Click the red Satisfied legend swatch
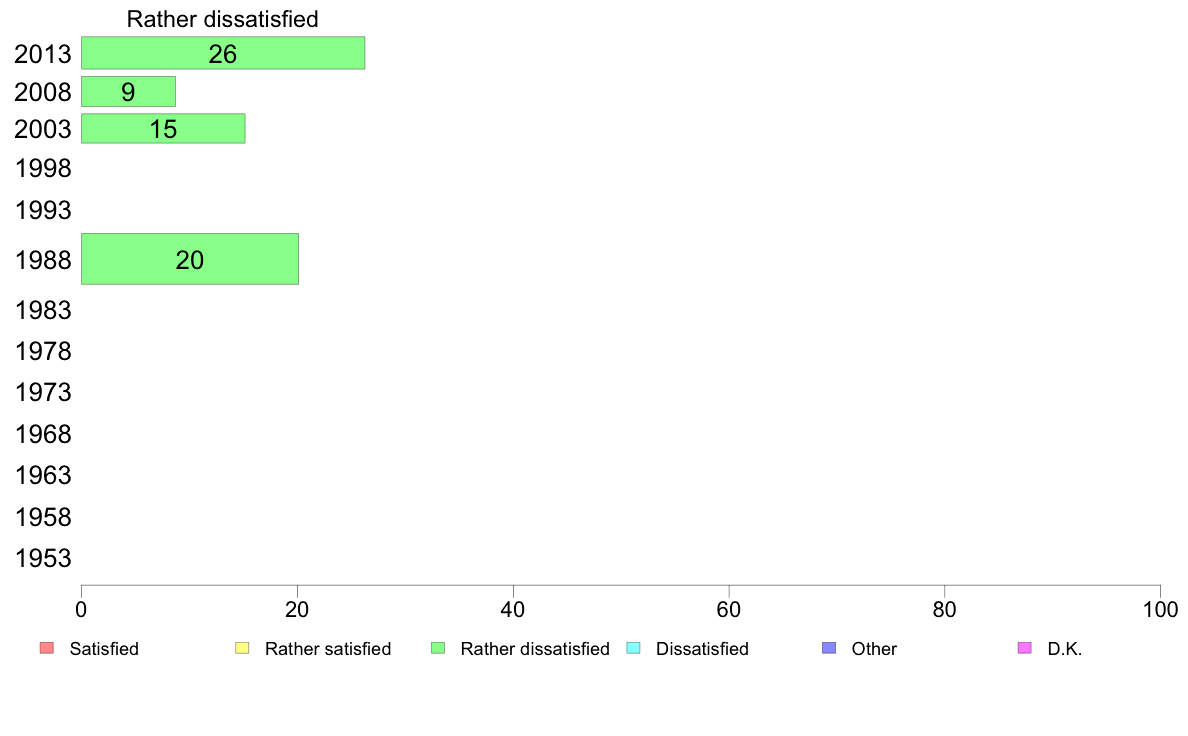The width and height of the screenshot is (1188, 736). pyautogui.click(x=47, y=648)
